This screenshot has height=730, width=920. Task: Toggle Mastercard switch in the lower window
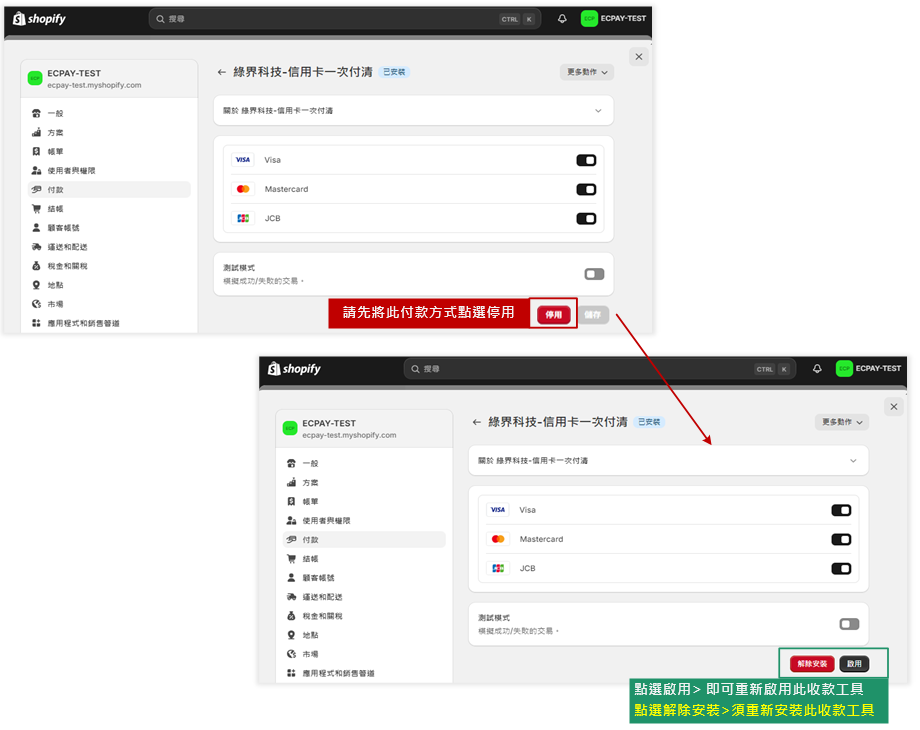[841, 539]
